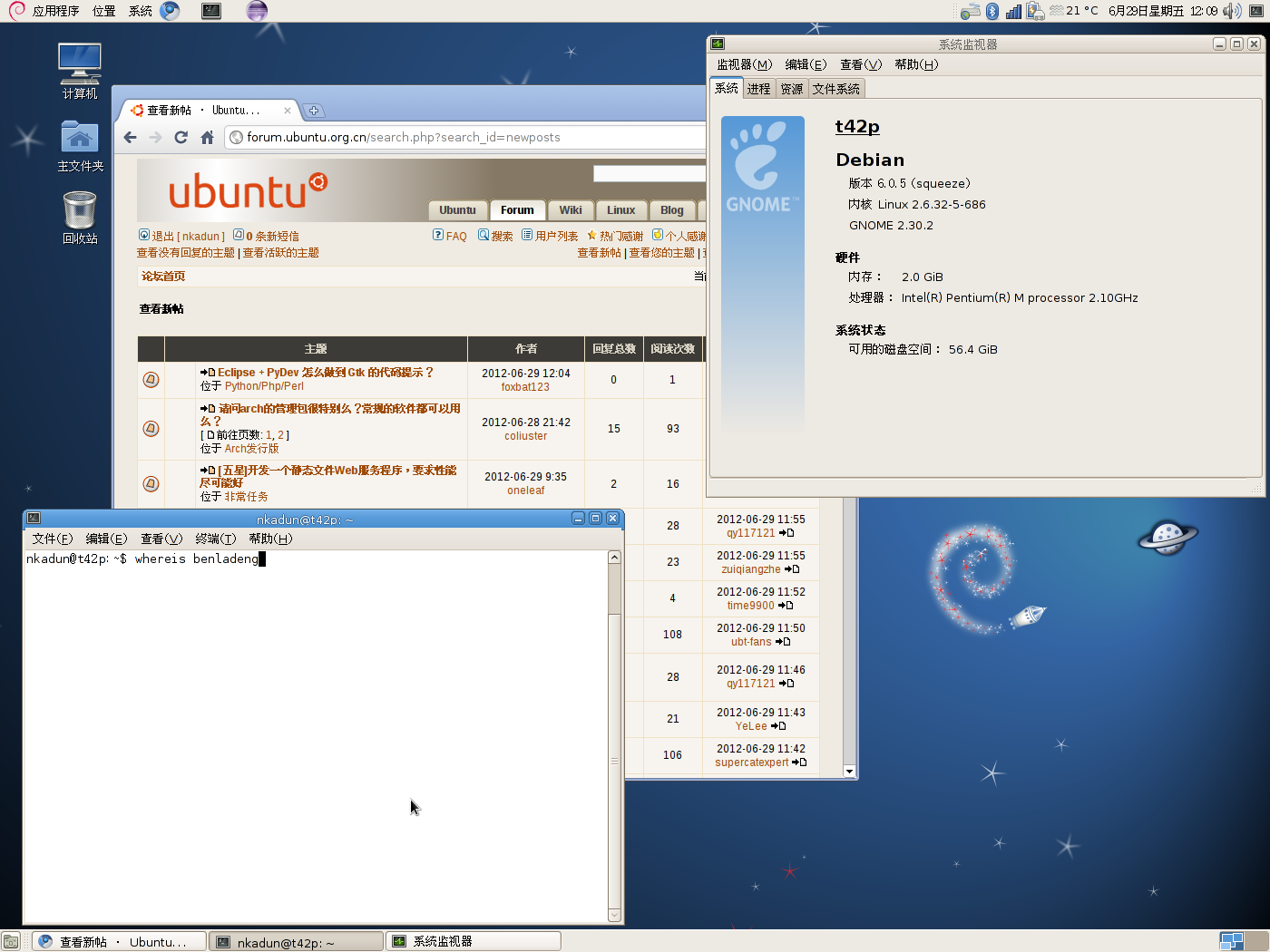The height and width of the screenshot is (952, 1270).
Task: Click the browser forward arrow
Action: (155, 137)
